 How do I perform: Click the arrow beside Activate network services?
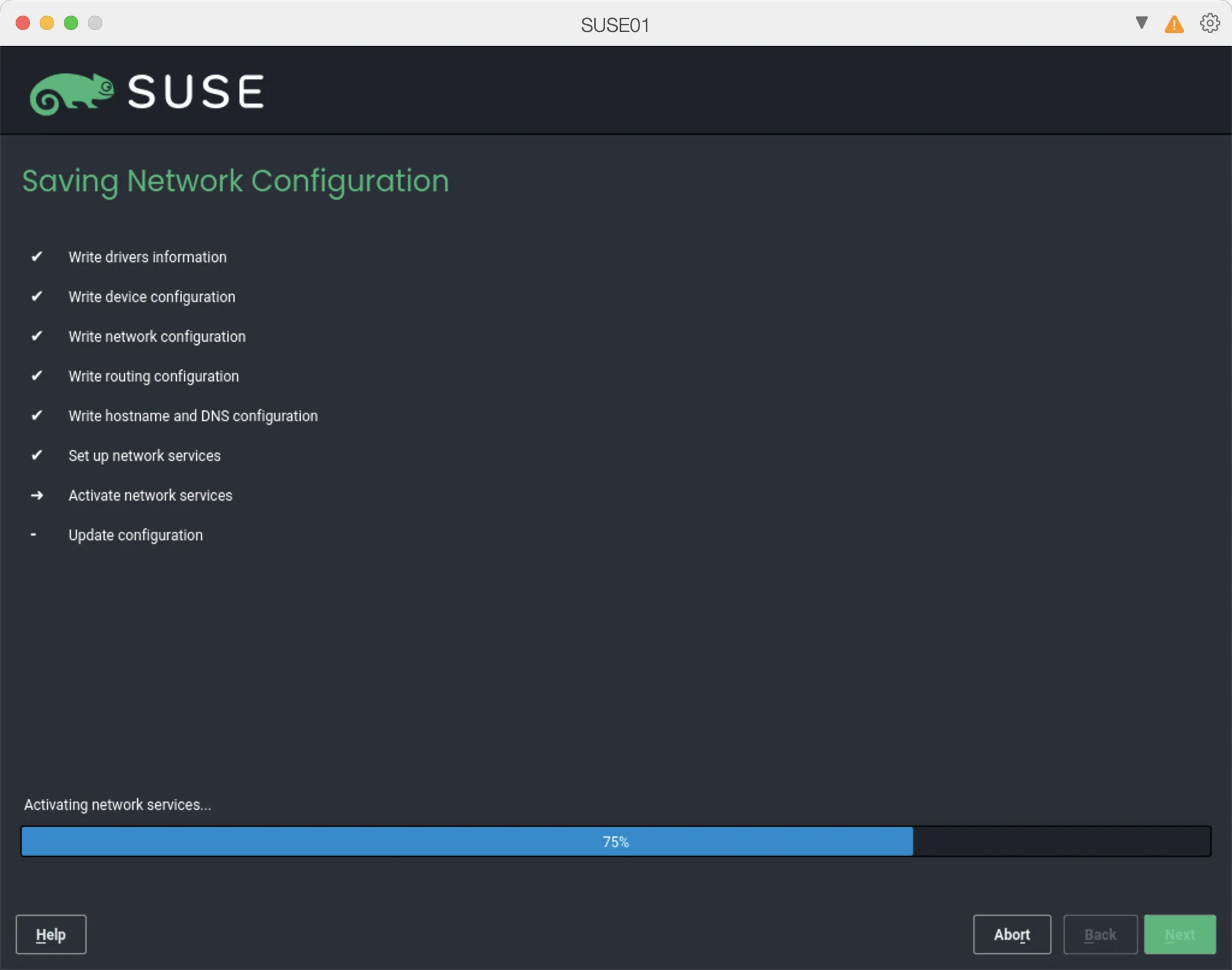[x=37, y=495]
